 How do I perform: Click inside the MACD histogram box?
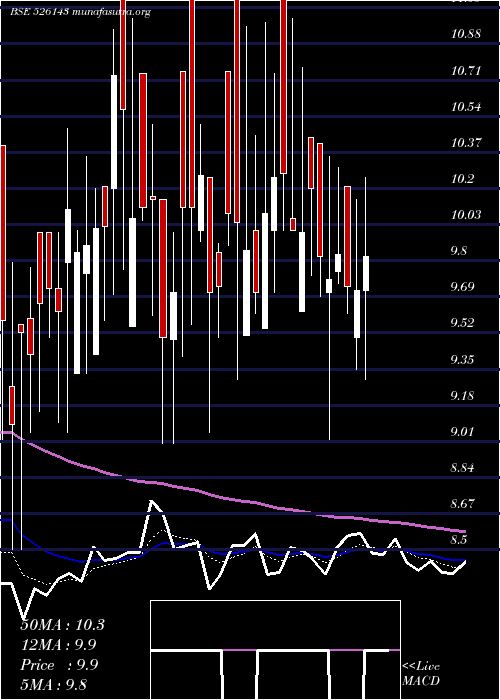tap(275, 650)
